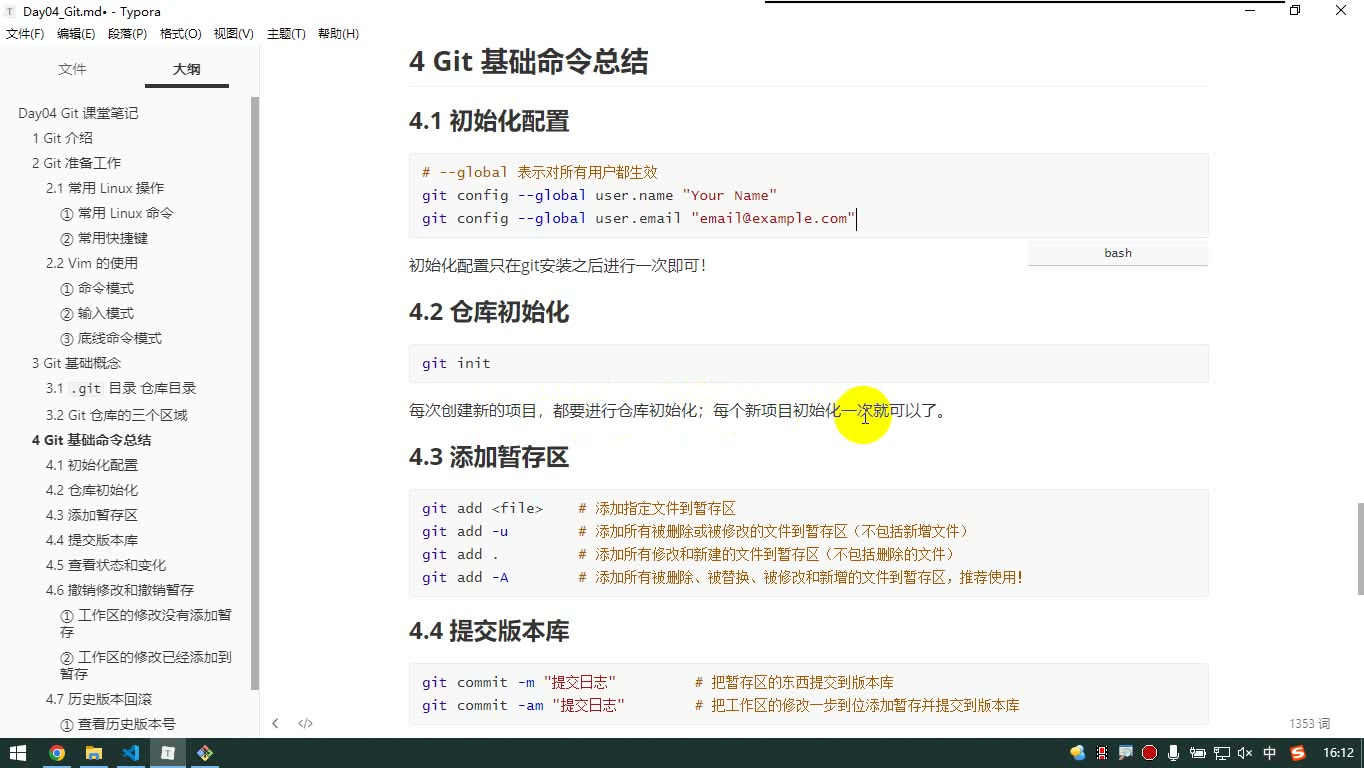Select the Typora taskbar icon
This screenshot has height=768, width=1364.
(x=168, y=753)
